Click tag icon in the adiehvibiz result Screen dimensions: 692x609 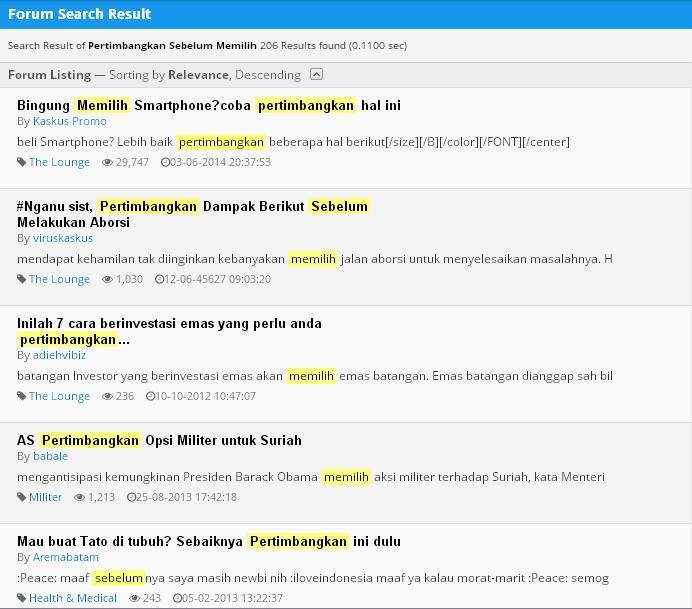click(21, 396)
